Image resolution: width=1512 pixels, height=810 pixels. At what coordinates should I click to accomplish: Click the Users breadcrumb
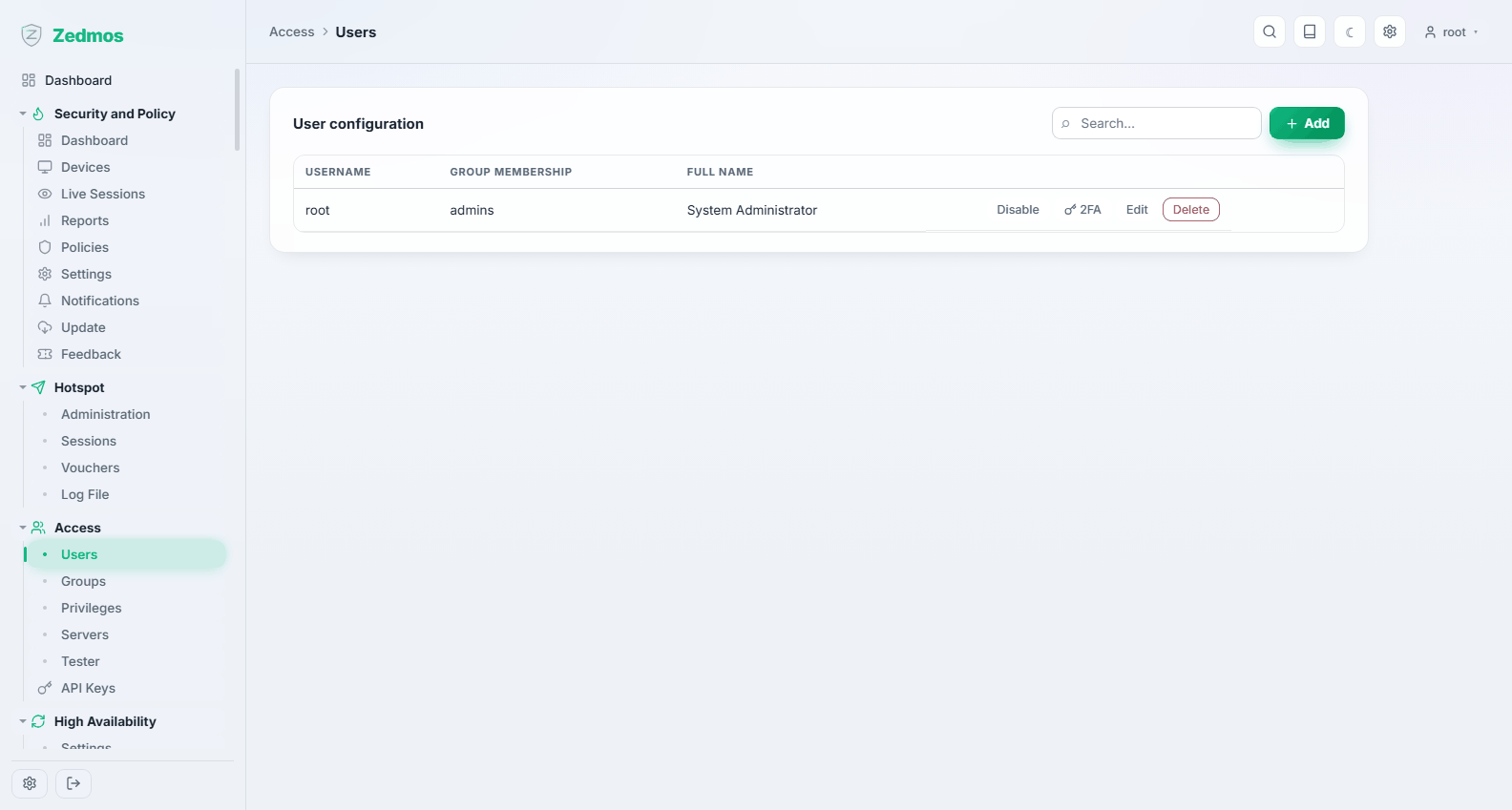[355, 31]
